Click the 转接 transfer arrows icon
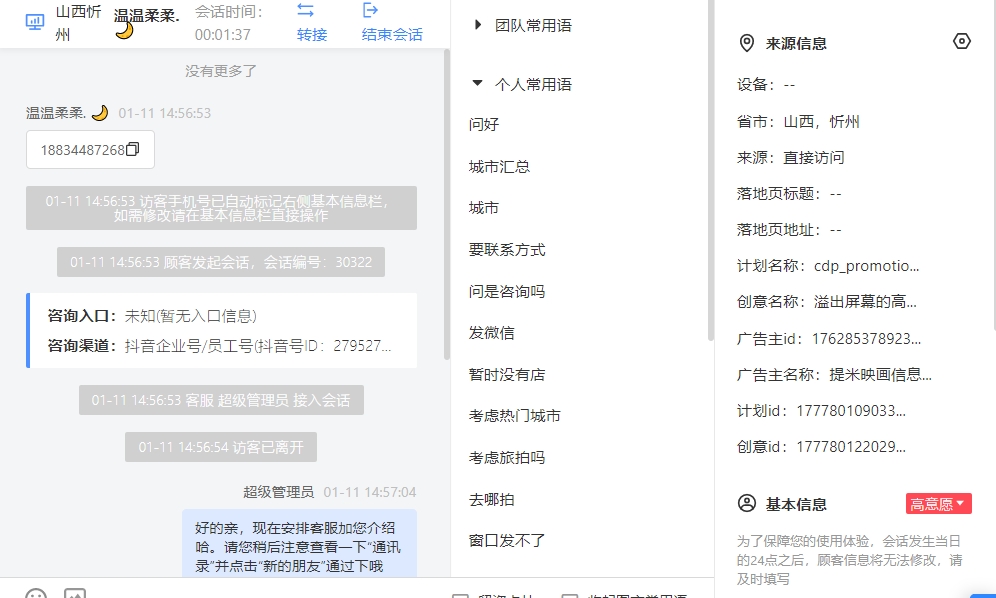 tap(306, 10)
